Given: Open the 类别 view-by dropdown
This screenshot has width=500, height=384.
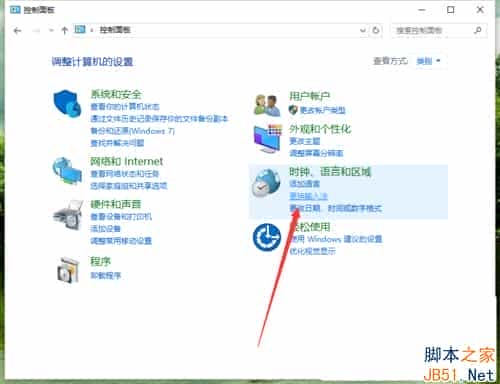Looking at the screenshot, I should (428, 61).
